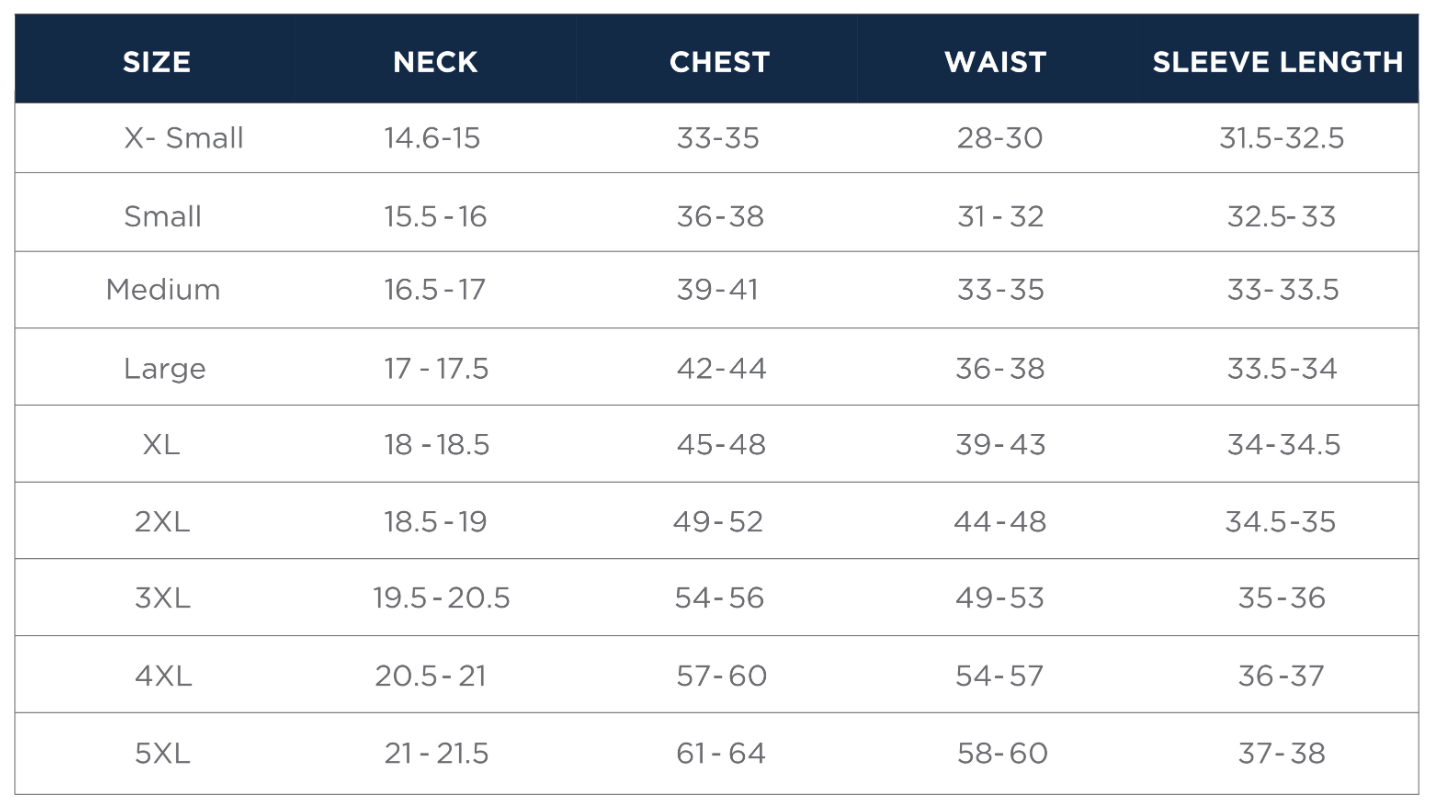Select the CHEST column header
Viewport: 1434px width, 812px height.
[719, 62]
